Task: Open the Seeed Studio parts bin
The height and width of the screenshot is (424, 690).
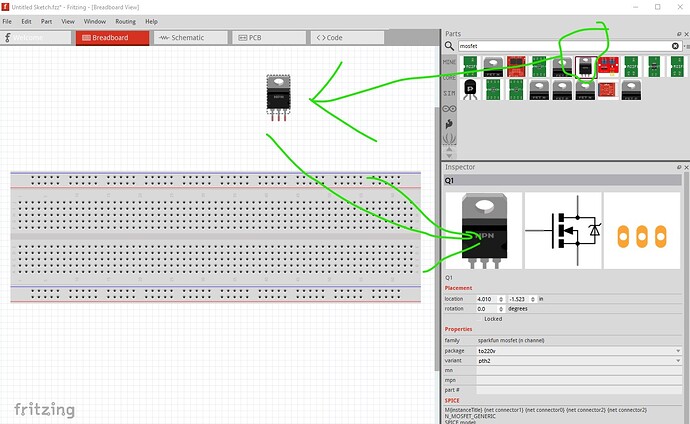Action: 449,139
